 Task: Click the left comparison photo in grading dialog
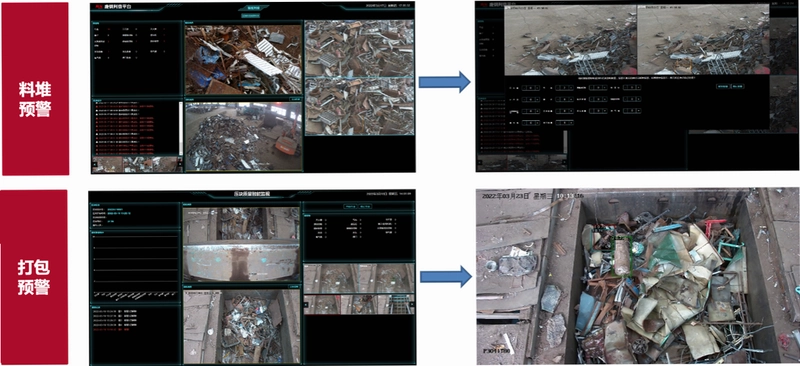[x=570, y=40]
